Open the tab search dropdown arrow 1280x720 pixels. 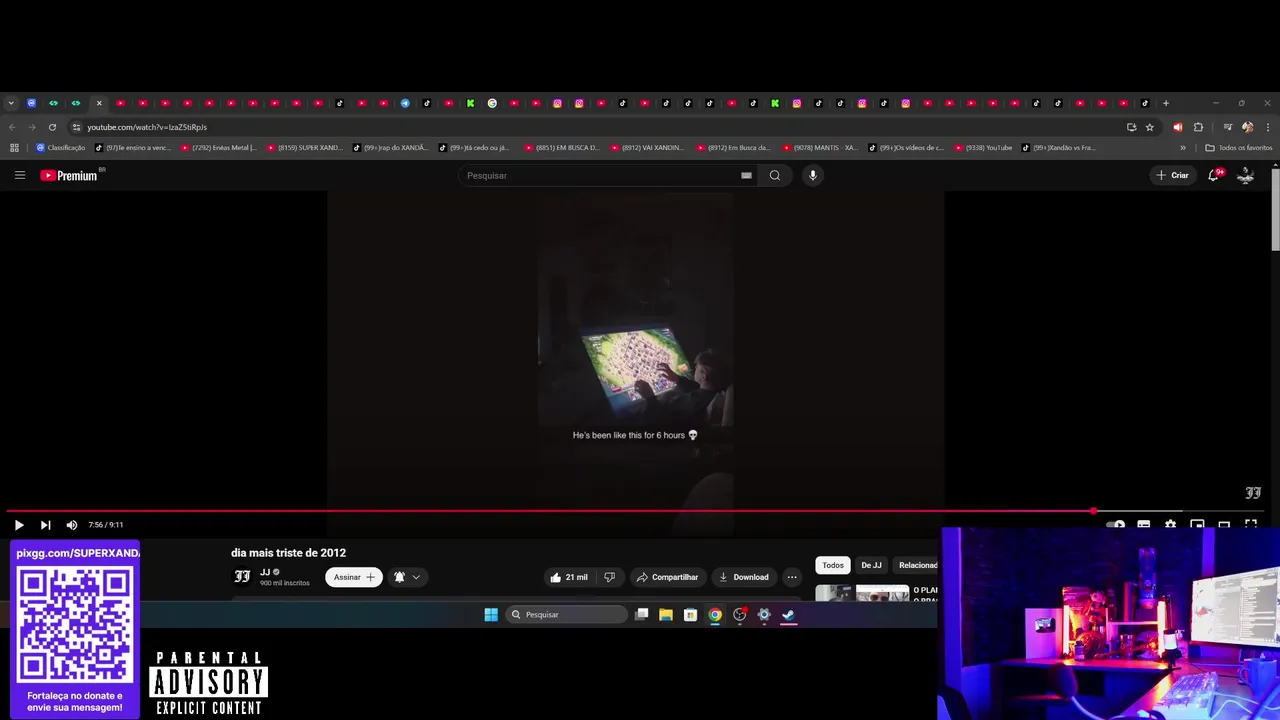tap(11, 103)
